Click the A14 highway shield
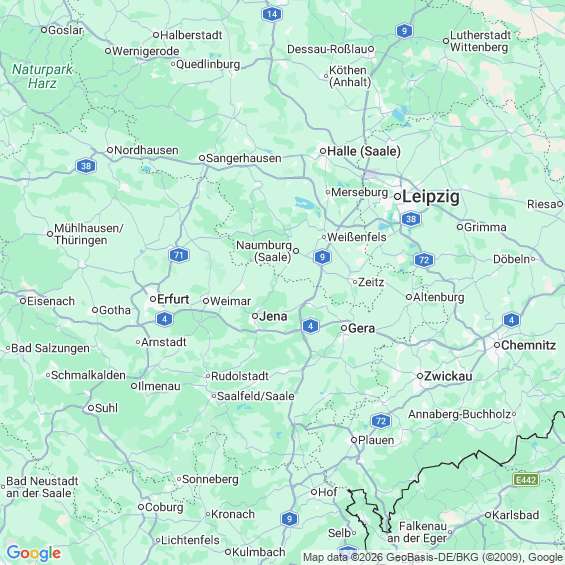565x565 pixels. [x=272, y=14]
